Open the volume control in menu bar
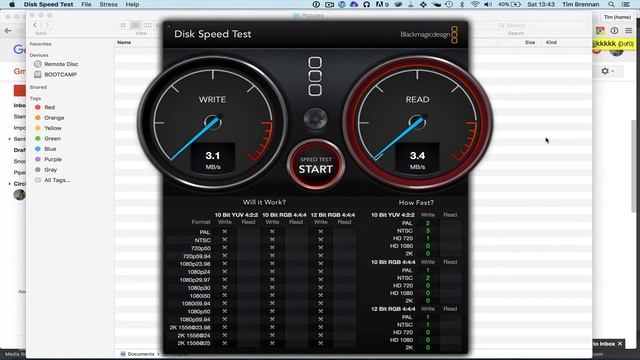Viewport: 640px width, 360px height. 488,4
